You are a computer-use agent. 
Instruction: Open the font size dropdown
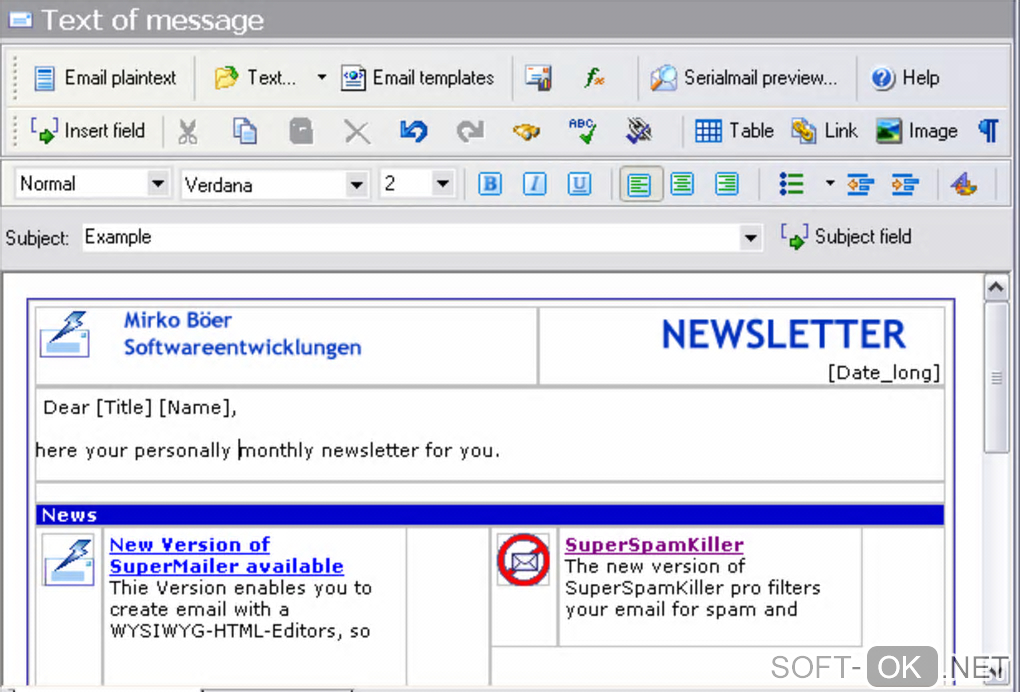[442, 184]
